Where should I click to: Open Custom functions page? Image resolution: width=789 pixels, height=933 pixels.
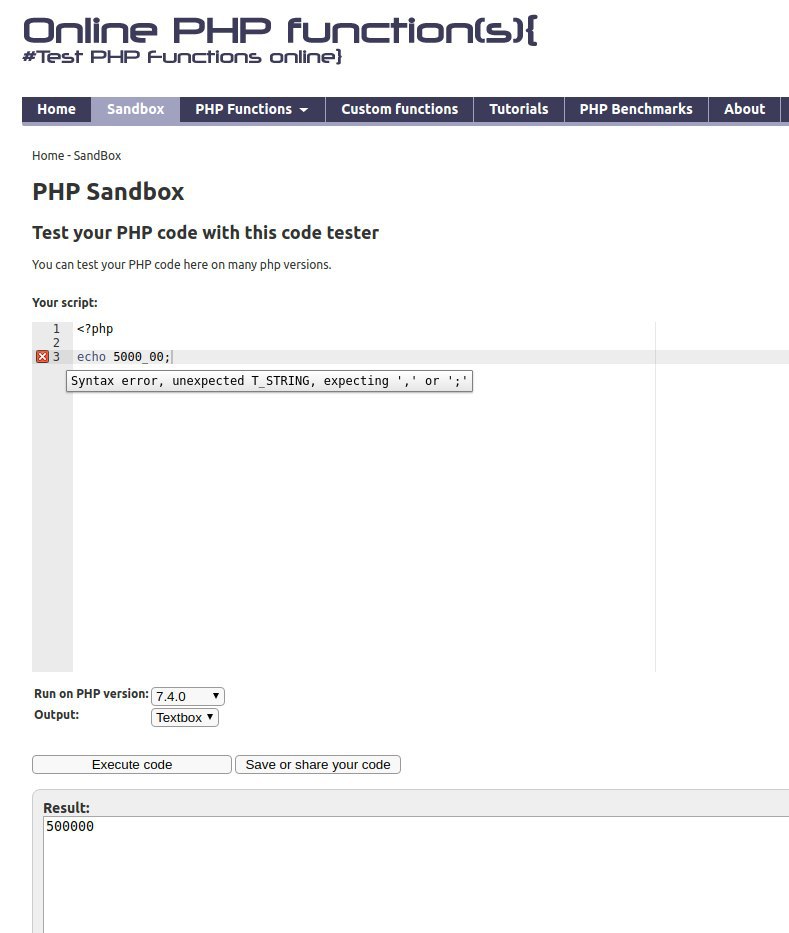point(399,109)
